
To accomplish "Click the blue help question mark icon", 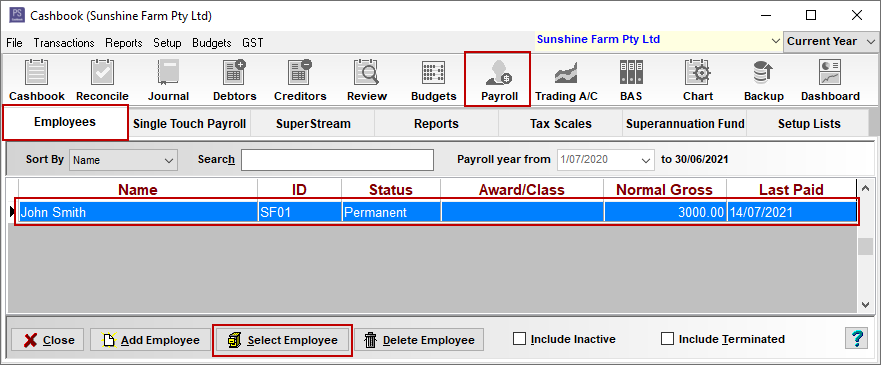I will (x=857, y=339).
